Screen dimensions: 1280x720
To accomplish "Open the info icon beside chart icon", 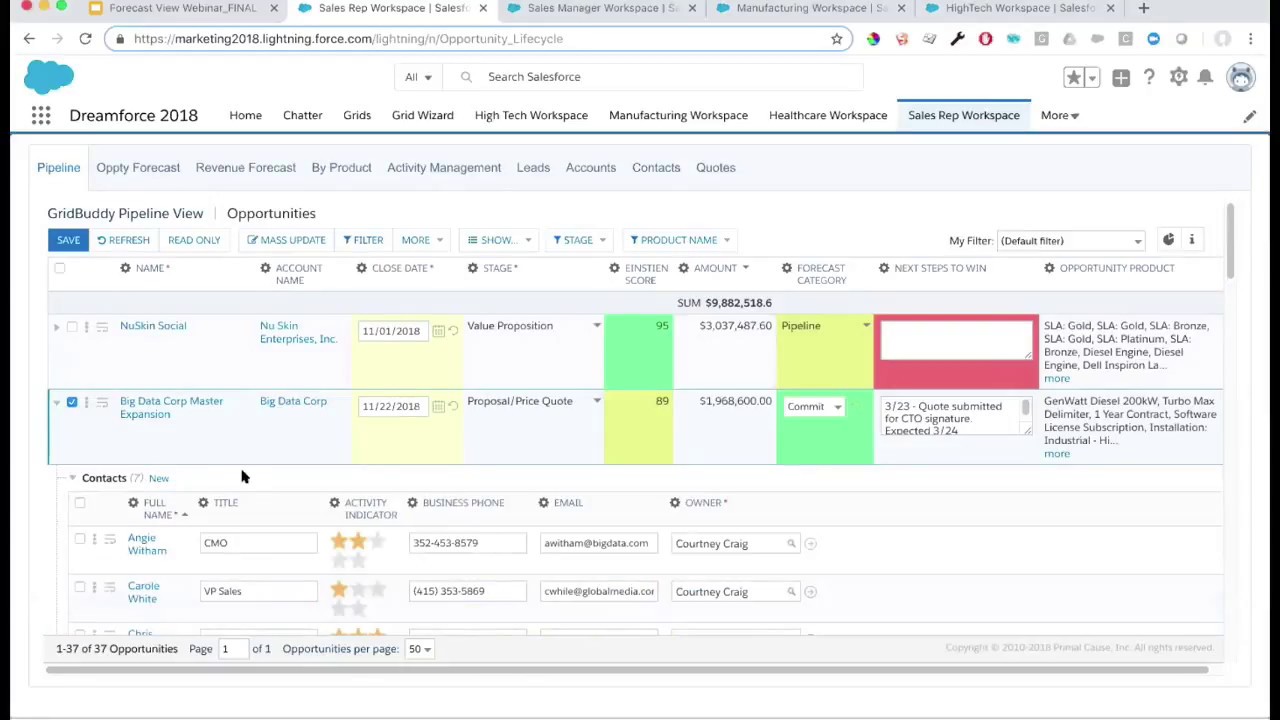I will 1191,240.
